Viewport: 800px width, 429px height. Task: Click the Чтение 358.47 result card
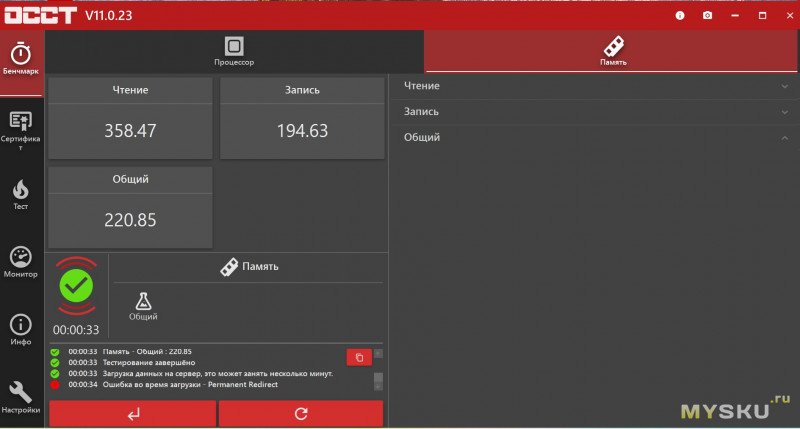tap(131, 118)
